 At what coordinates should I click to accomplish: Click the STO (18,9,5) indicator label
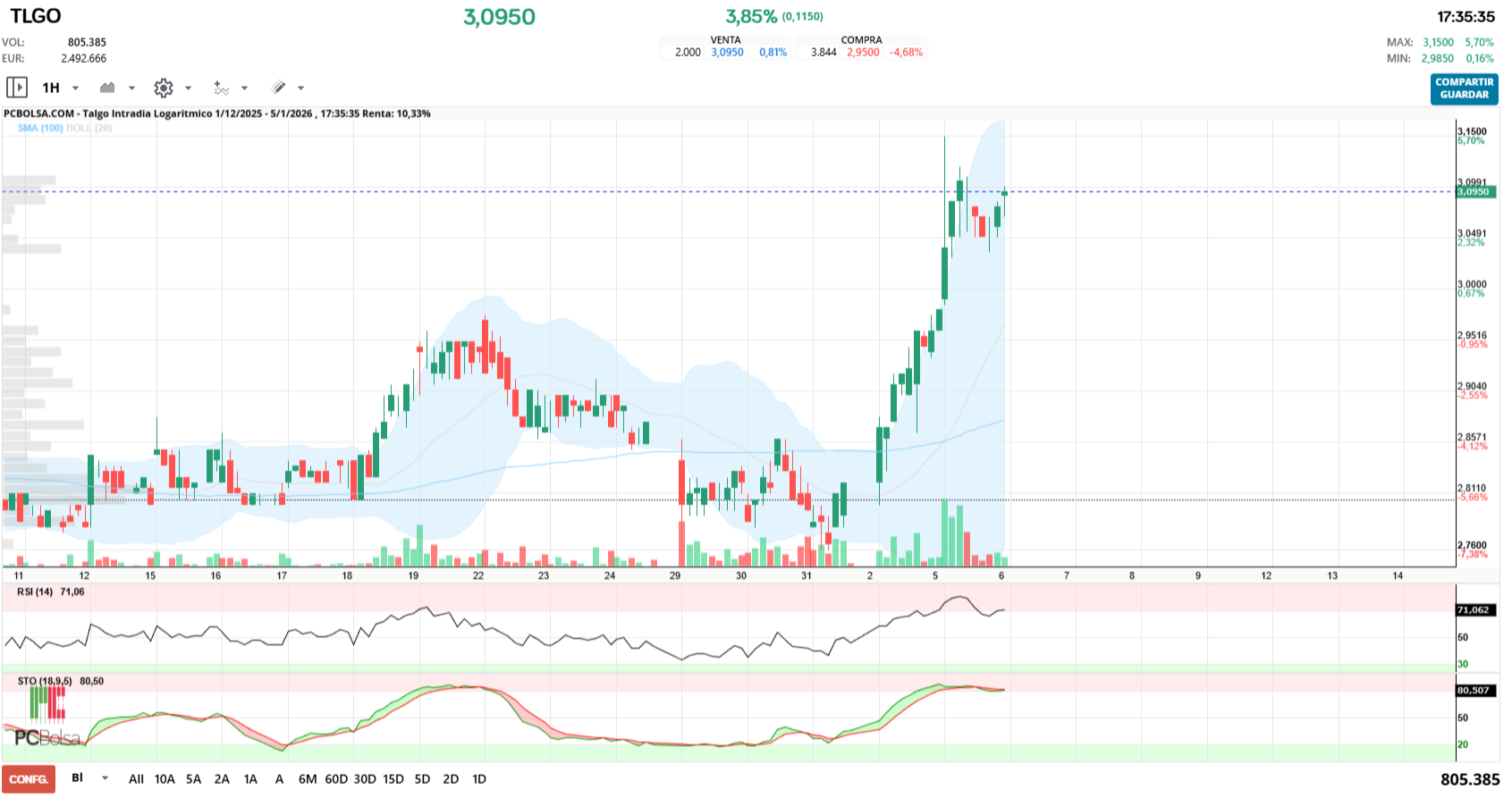pos(45,681)
